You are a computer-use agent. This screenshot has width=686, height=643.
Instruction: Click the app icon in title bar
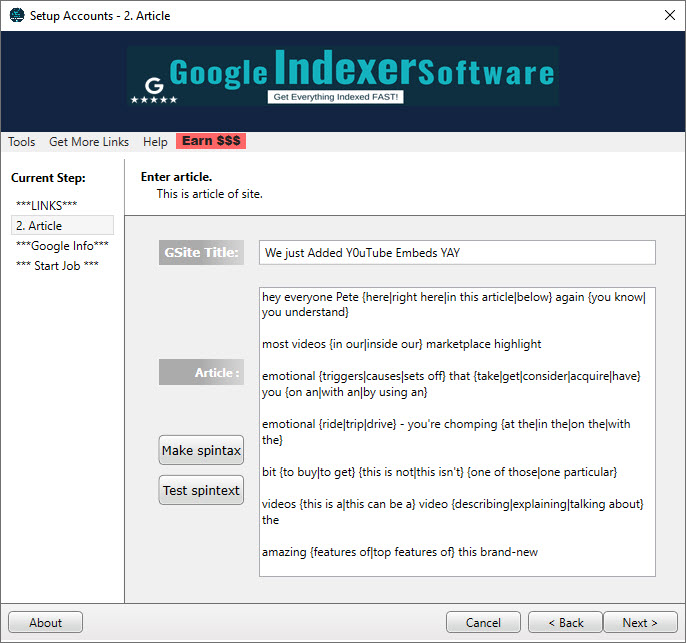pyautogui.click(x=17, y=15)
